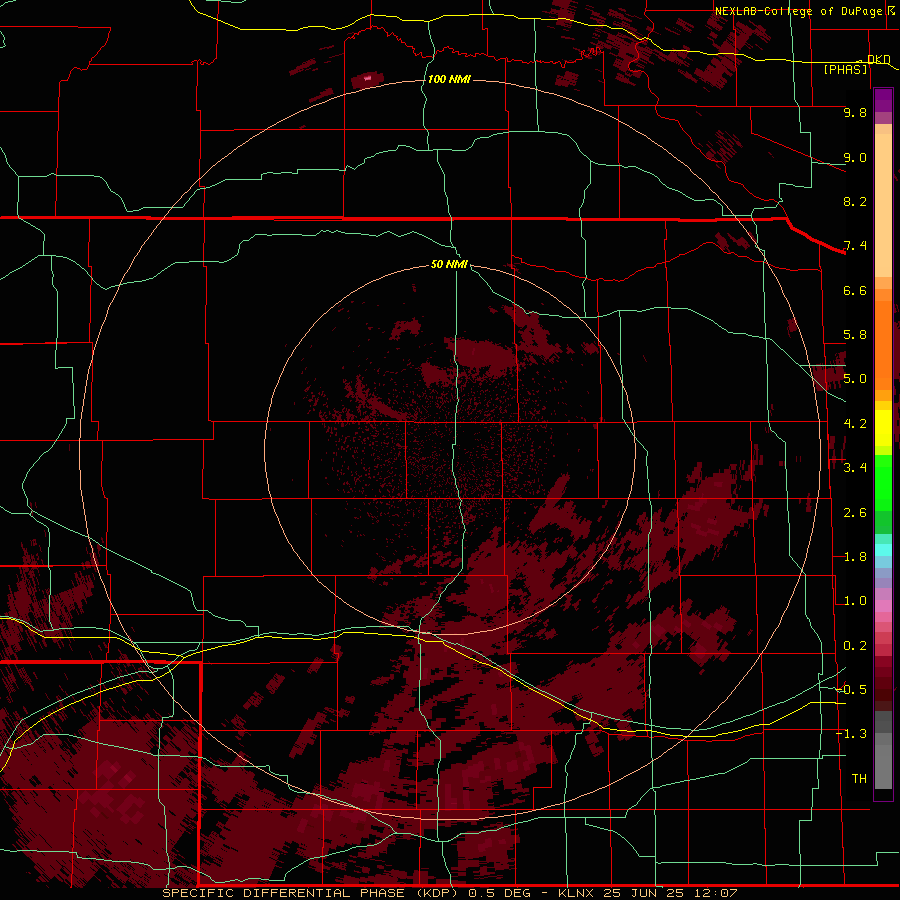
Task: Click the TH threshold label on scale
Action: [x=859, y=779]
